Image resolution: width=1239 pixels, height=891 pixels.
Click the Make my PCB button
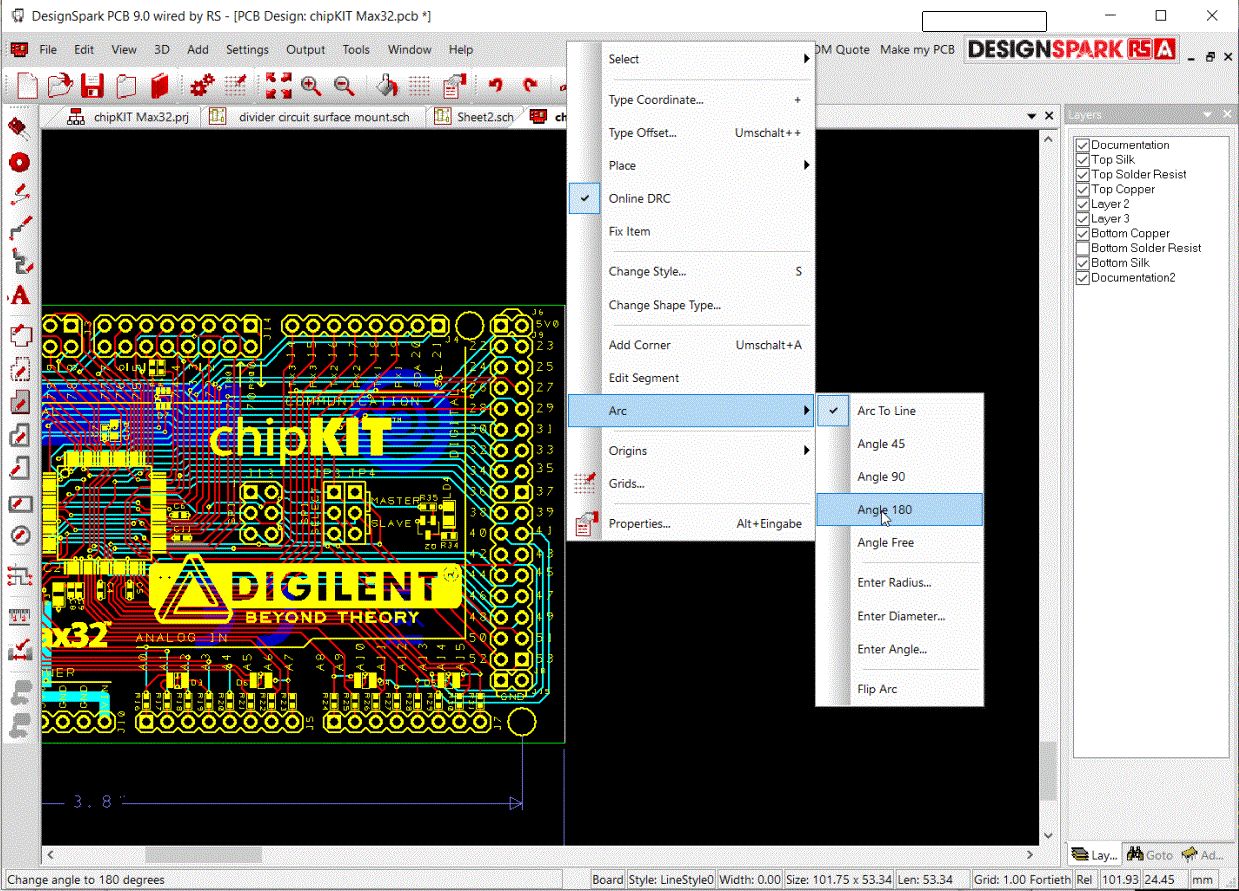point(916,49)
